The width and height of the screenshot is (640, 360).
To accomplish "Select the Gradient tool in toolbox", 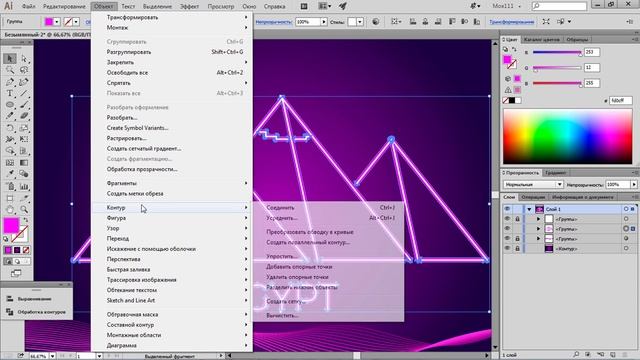I will pyautogui.click(x=24, y=163).
